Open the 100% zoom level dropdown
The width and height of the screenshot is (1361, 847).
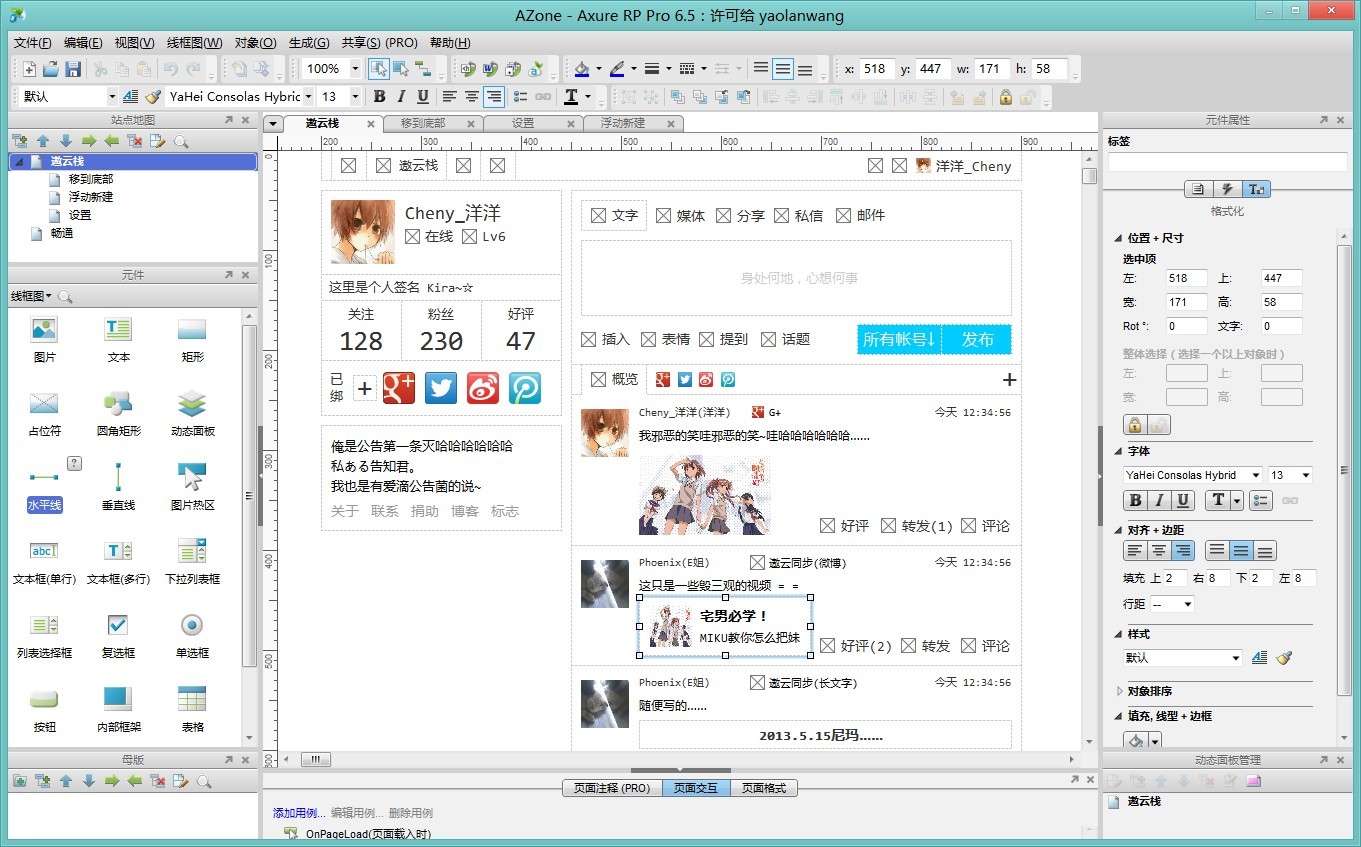(355, 69)
